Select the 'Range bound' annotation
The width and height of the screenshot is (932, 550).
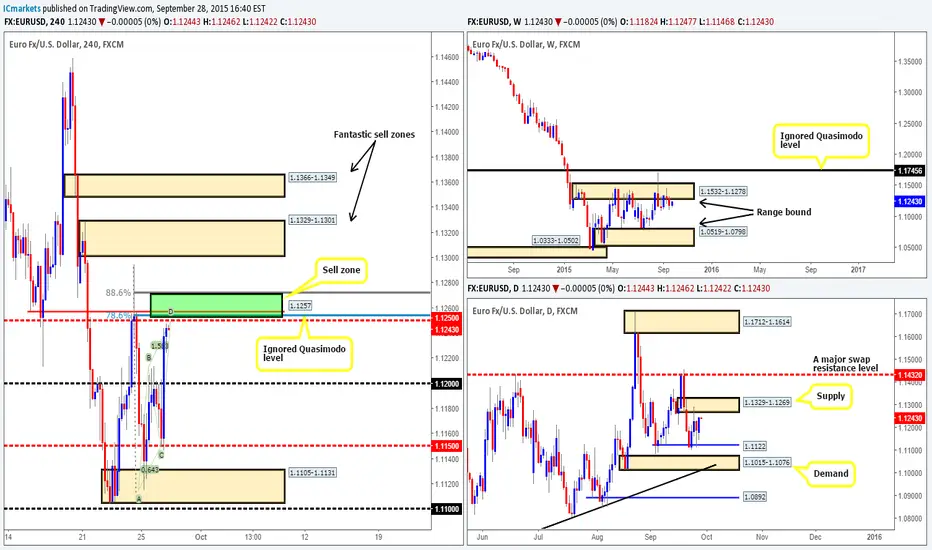(x=783, y=212)
